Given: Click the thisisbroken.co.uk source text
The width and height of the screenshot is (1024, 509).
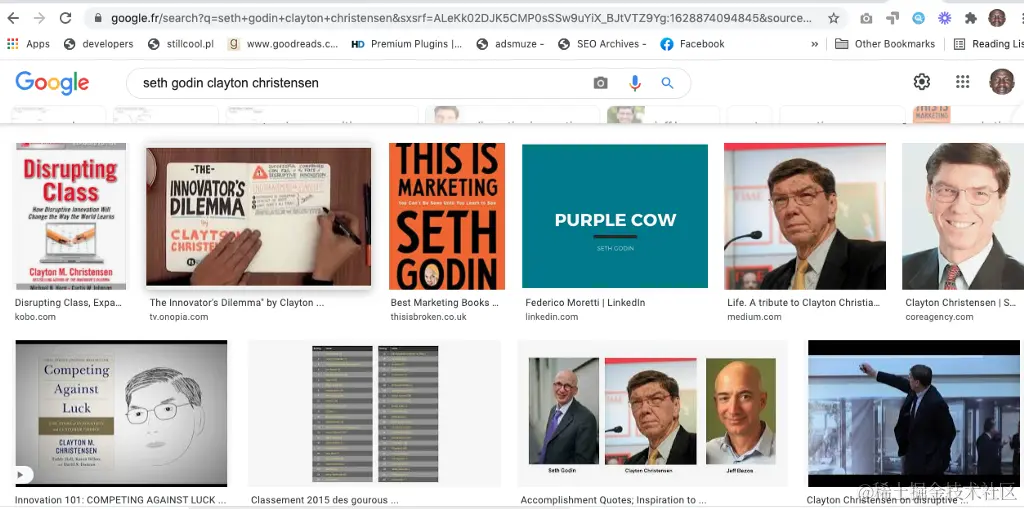Looking at the screenshot, I should point(428,317).
